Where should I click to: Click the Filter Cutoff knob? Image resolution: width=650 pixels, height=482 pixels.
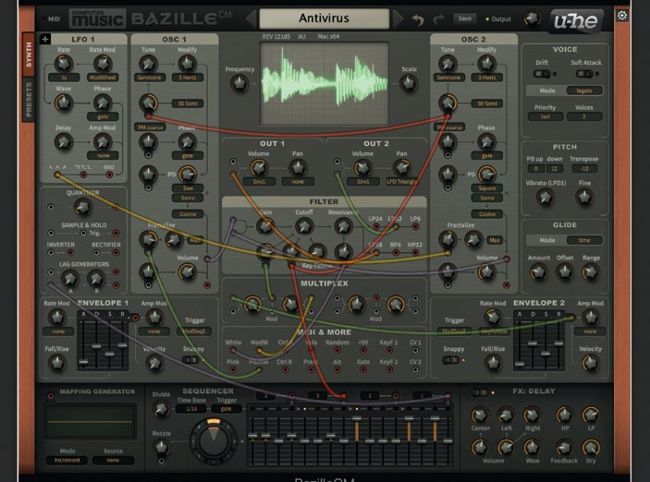click(x=304, y=227)
